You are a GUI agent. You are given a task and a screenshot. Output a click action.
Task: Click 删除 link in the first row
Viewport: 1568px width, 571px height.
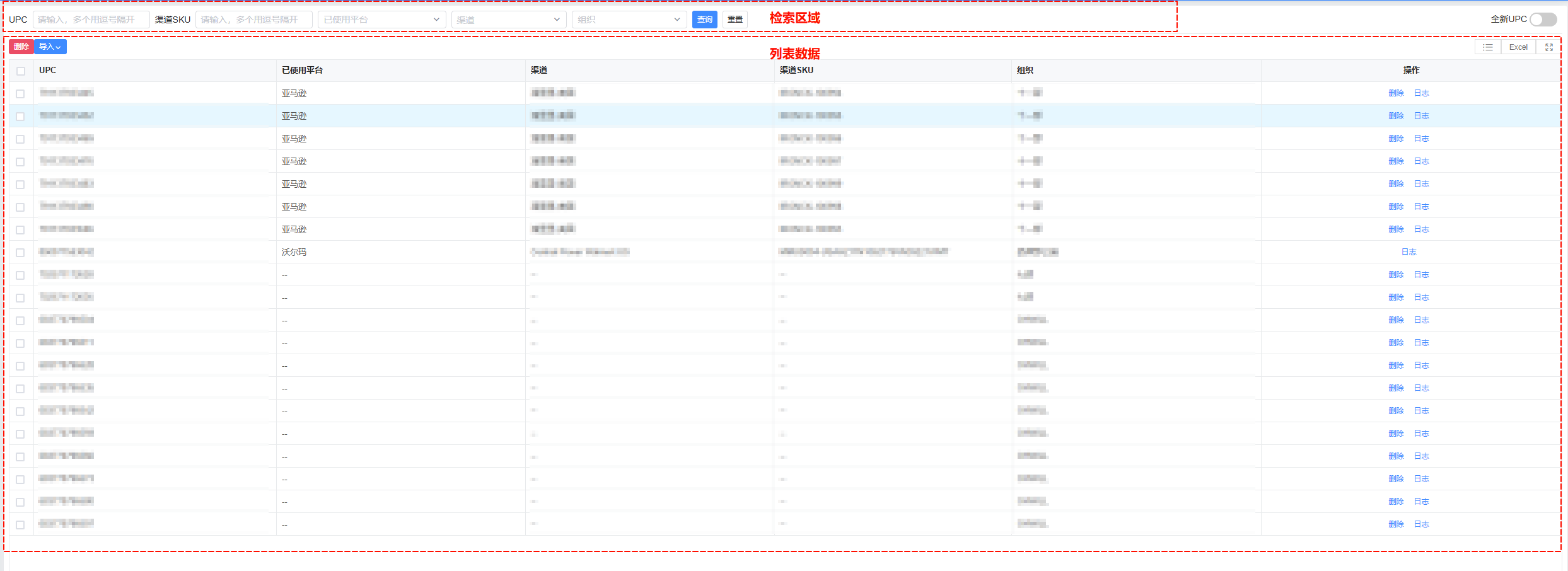pos(1396,93)
